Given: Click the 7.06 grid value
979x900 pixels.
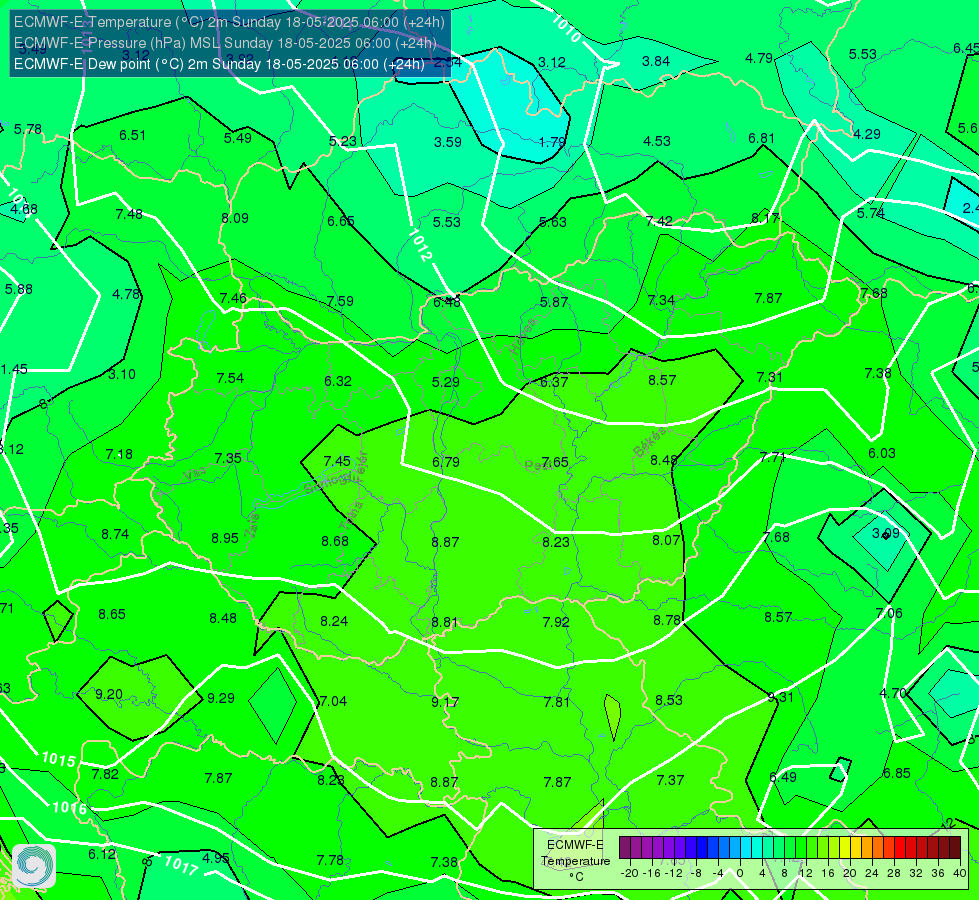Looking at the screenshot, I should (x=889, y=613).
